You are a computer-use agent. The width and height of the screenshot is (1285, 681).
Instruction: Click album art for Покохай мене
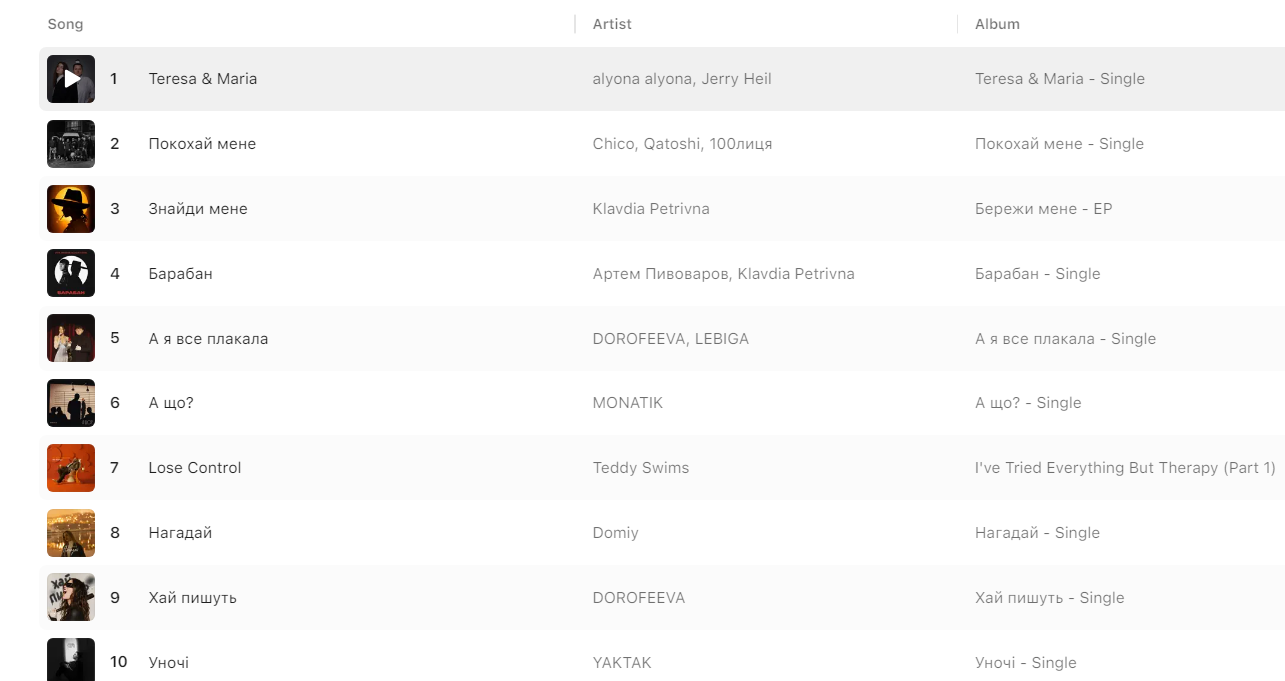click(71, 144)
